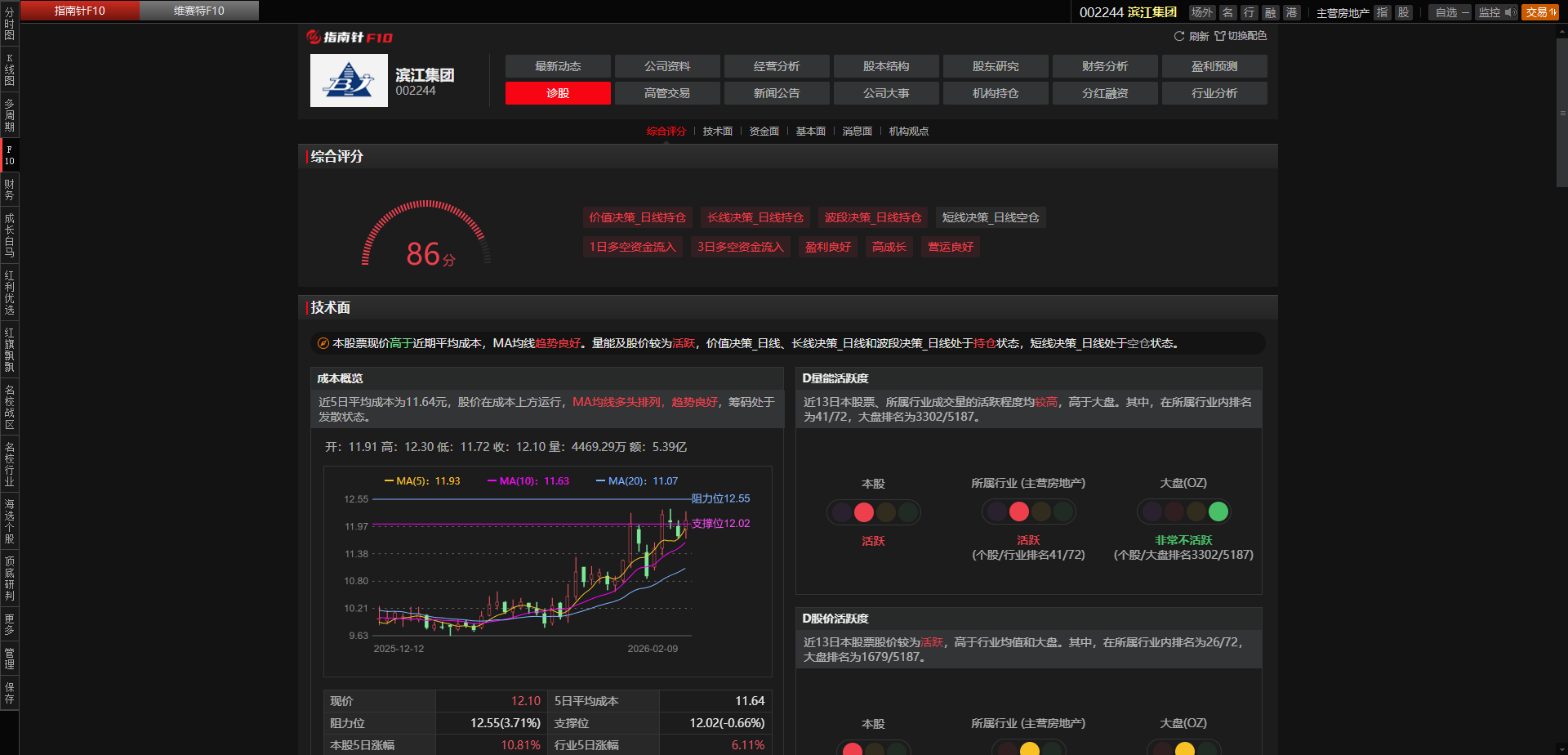Switch to 指南针F10 tab
Screen dimensions: 1568x755
click(x=80, y=11)
